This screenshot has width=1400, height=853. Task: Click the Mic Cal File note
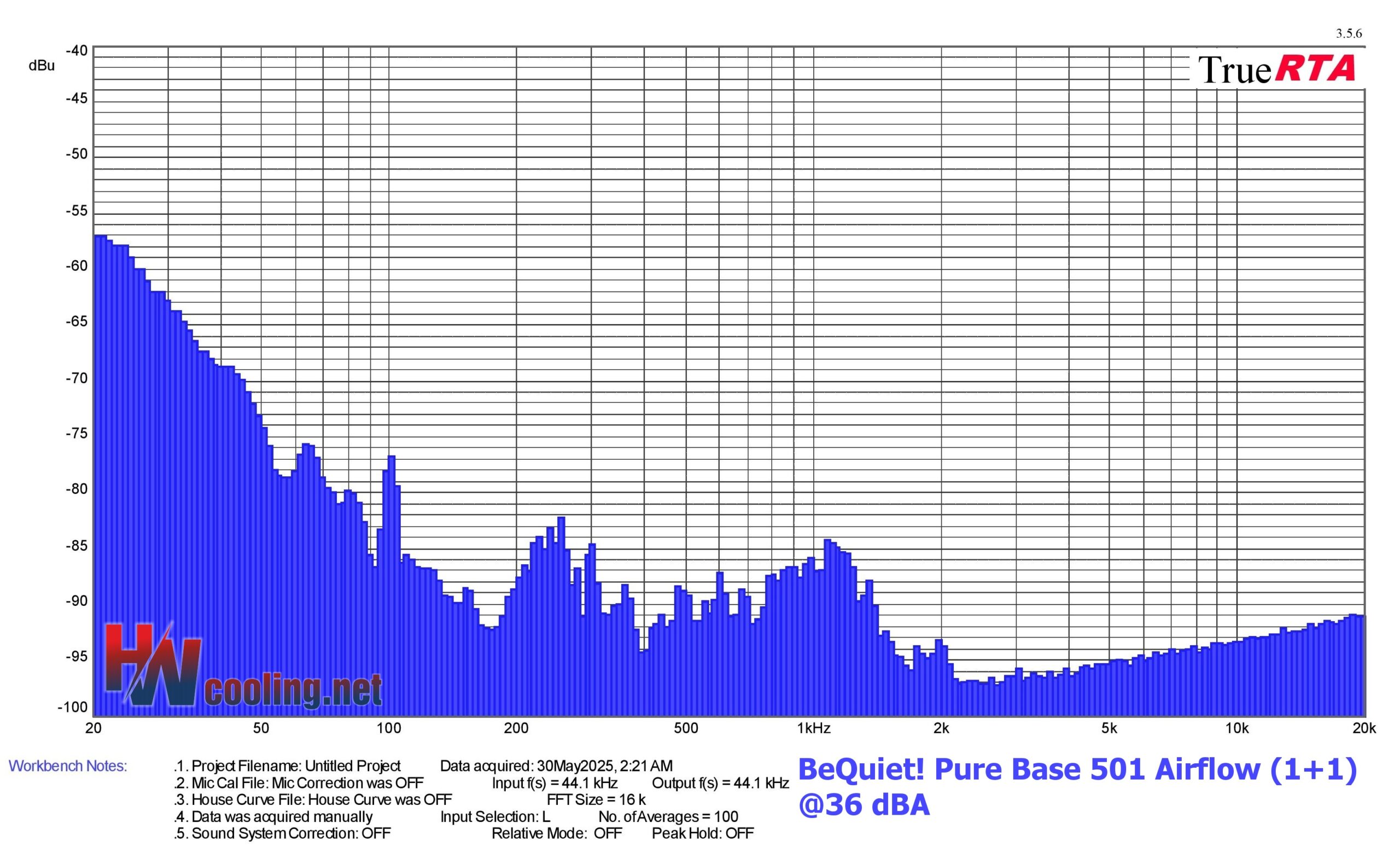[x=300, y=783]
